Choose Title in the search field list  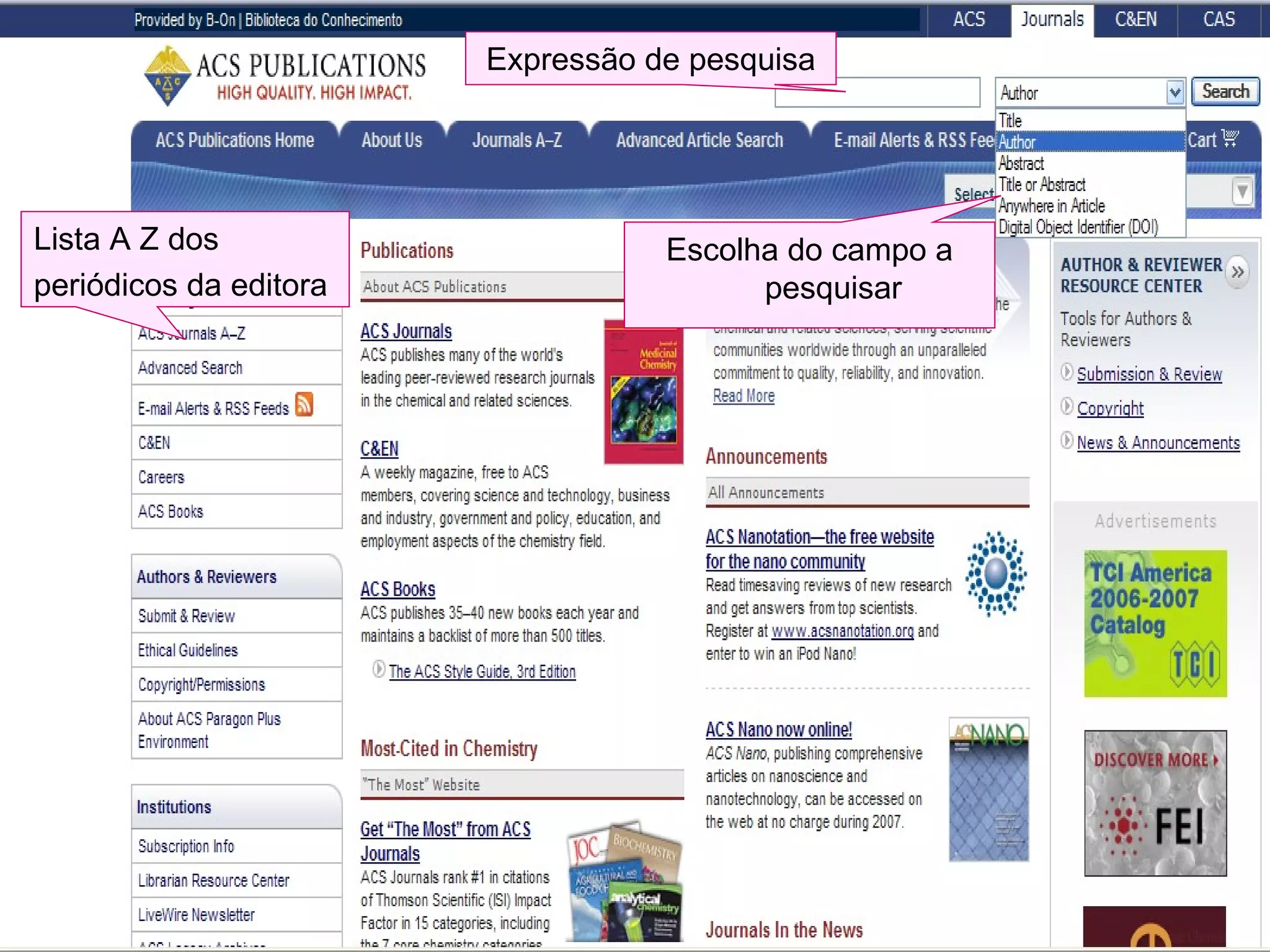1090,121
